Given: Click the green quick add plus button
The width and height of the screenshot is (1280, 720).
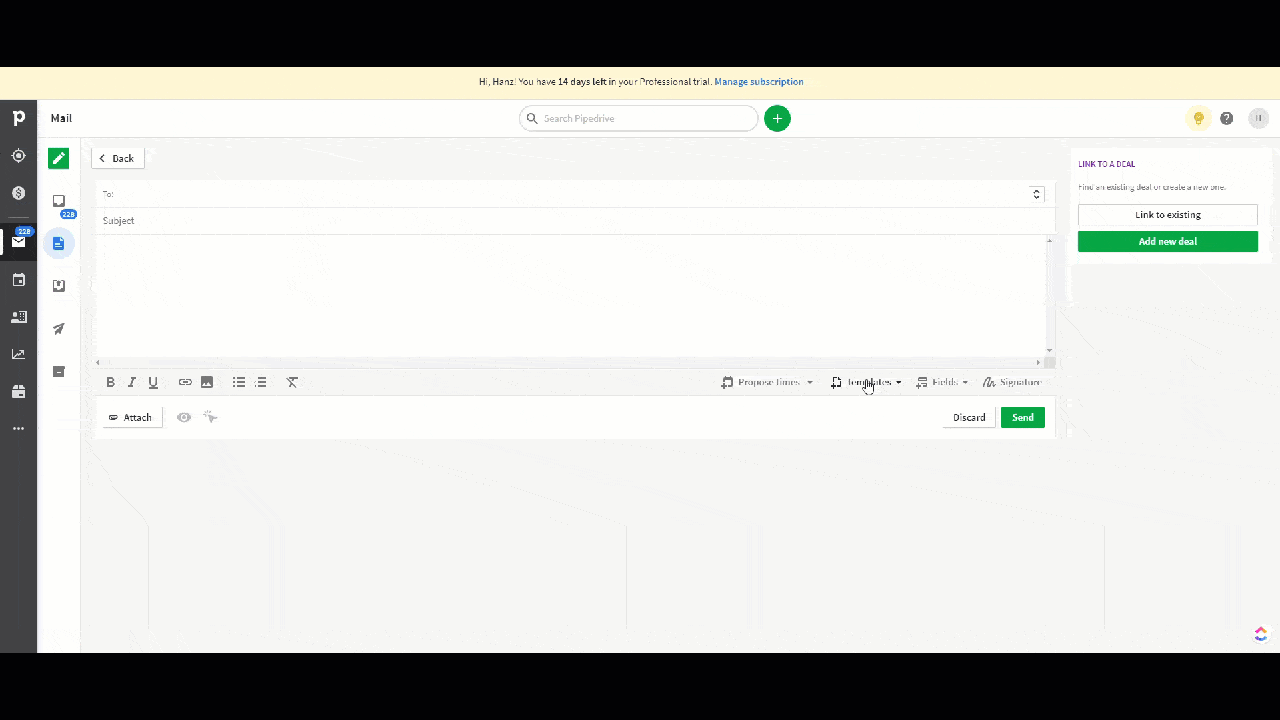Looking at the screenshot, I should click(777, 118).
